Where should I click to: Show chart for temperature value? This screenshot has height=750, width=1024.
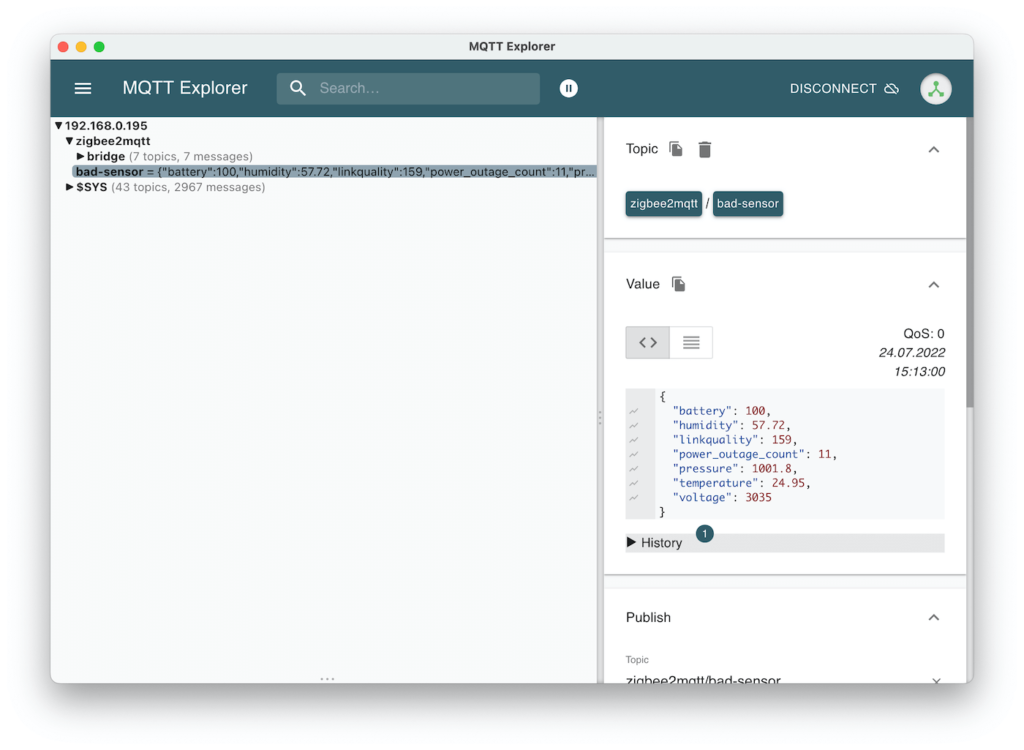click(634, 483)
